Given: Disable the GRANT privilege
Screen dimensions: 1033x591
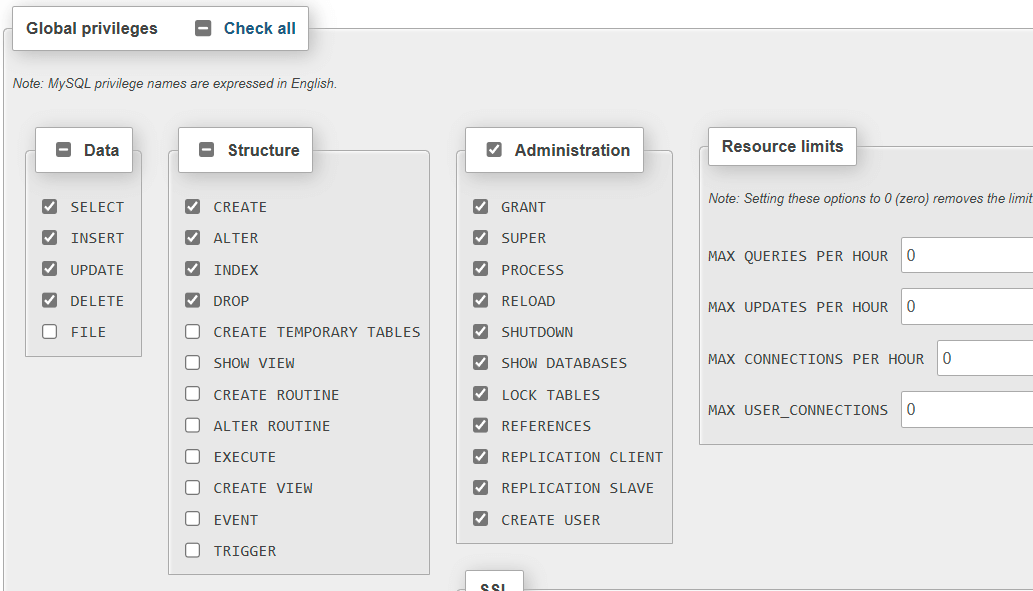Looking at the screenshot, I should point(481,207).
